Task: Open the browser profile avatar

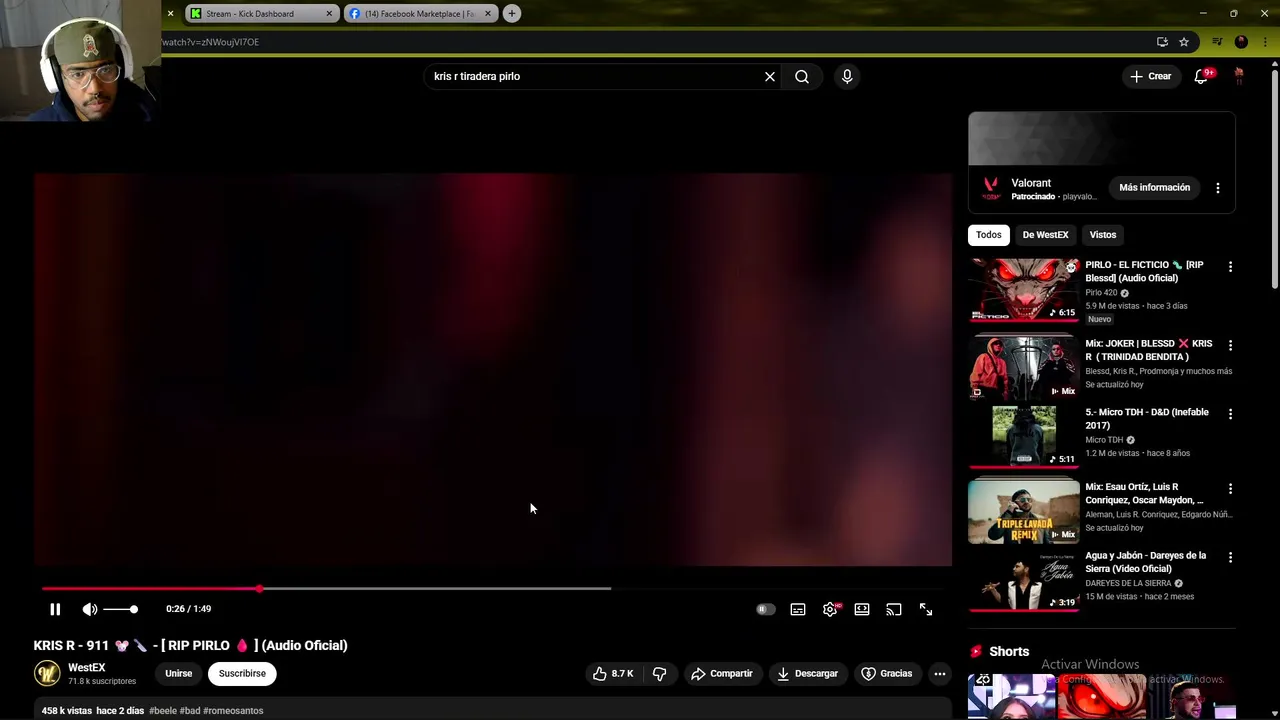Action: (x=1241, y=42)
